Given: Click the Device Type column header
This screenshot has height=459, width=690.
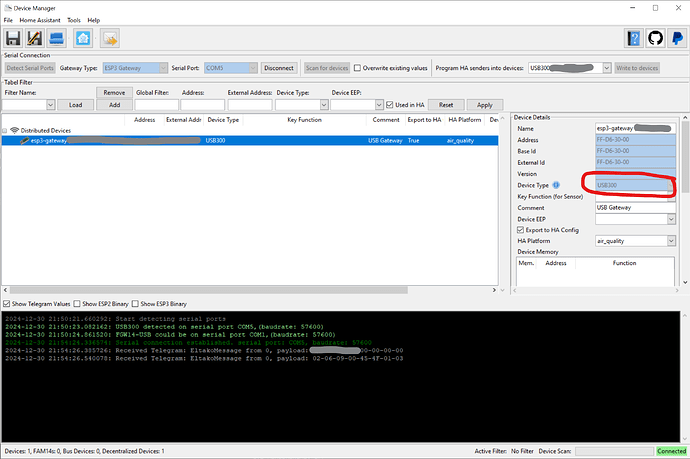Looking at the screenshot, I should tap(223, 120).
